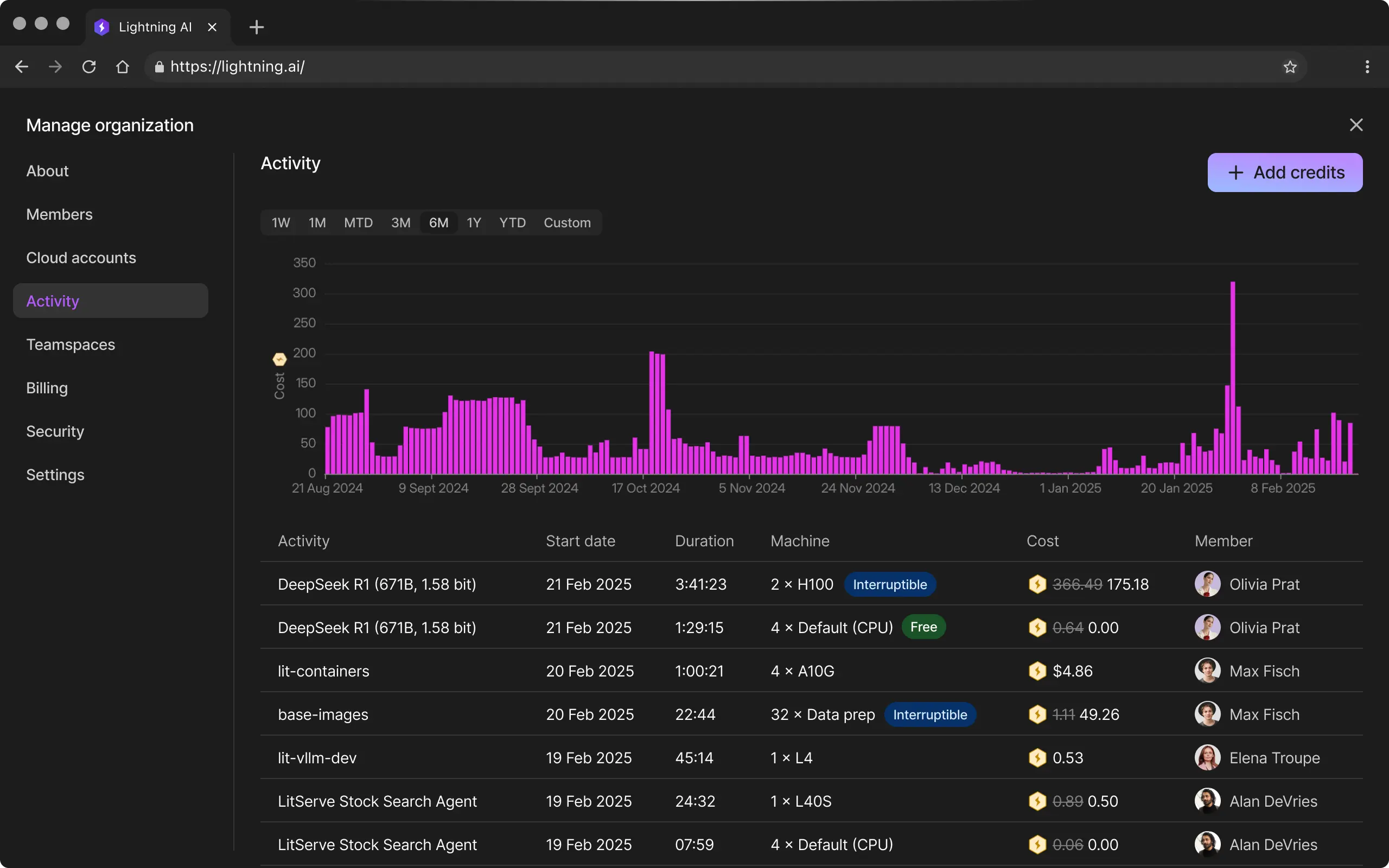Open a new browser tab
This screenshot has height=868, width=1389.
[x=257, y=27]
